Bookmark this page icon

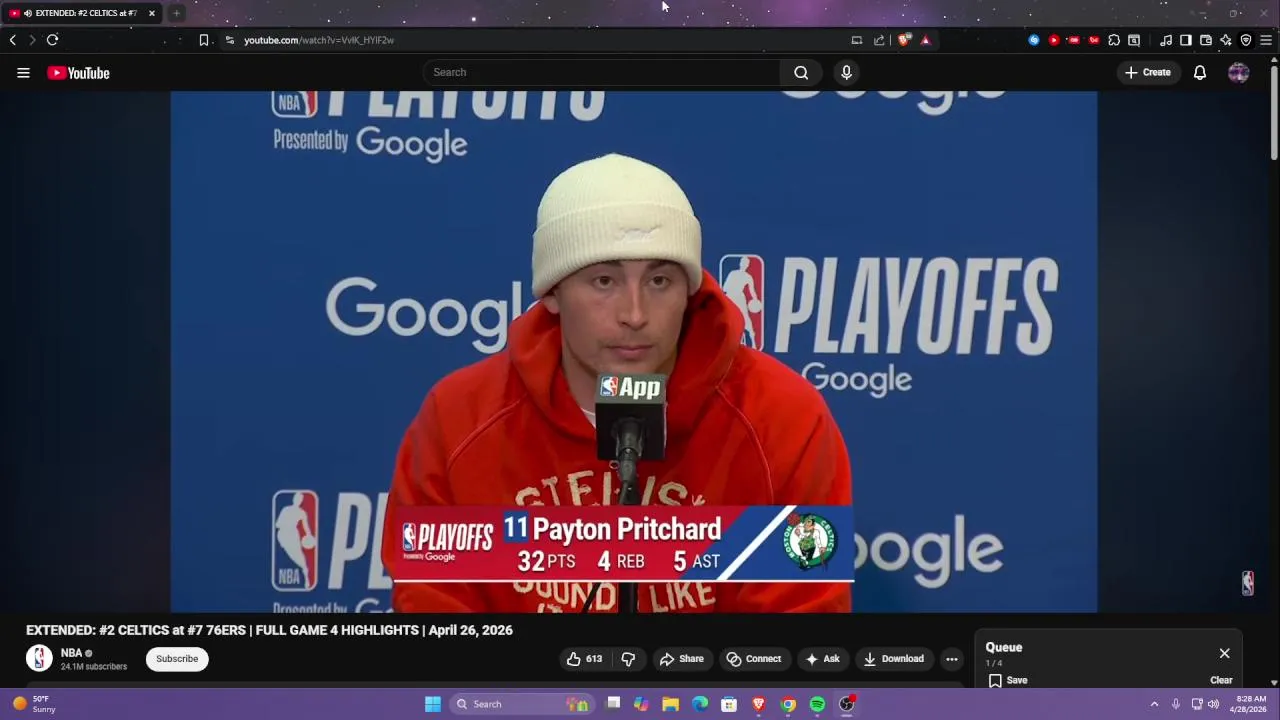click(203, 40)
